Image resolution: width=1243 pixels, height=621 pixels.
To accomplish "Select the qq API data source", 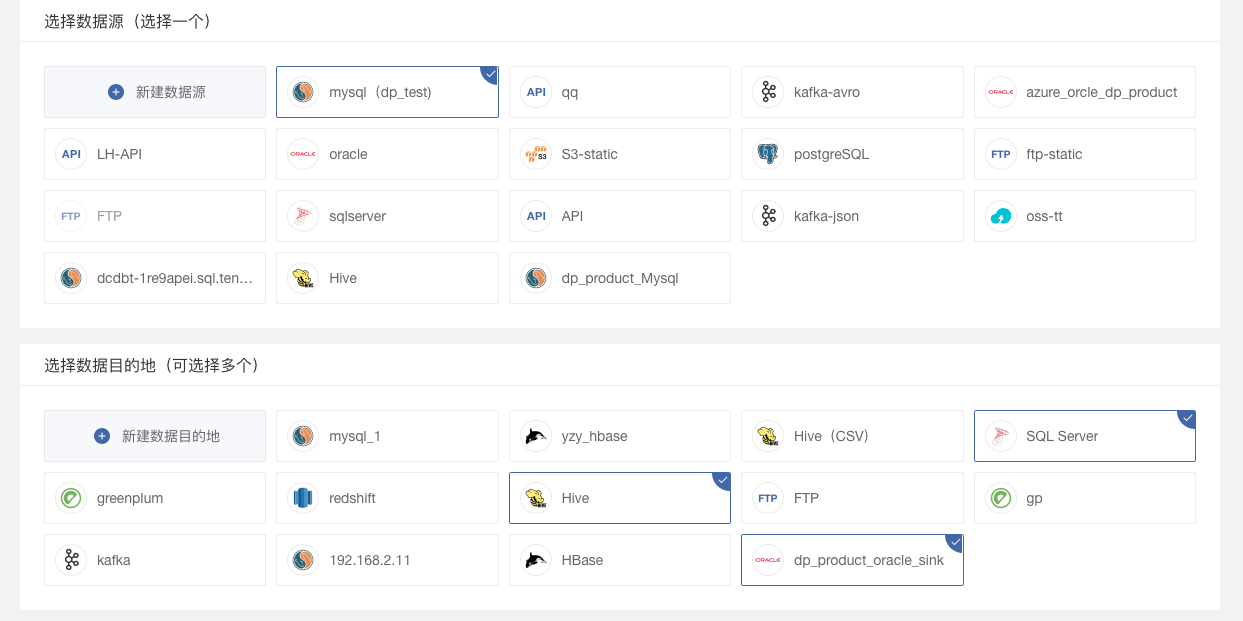I will coord(620,92).
